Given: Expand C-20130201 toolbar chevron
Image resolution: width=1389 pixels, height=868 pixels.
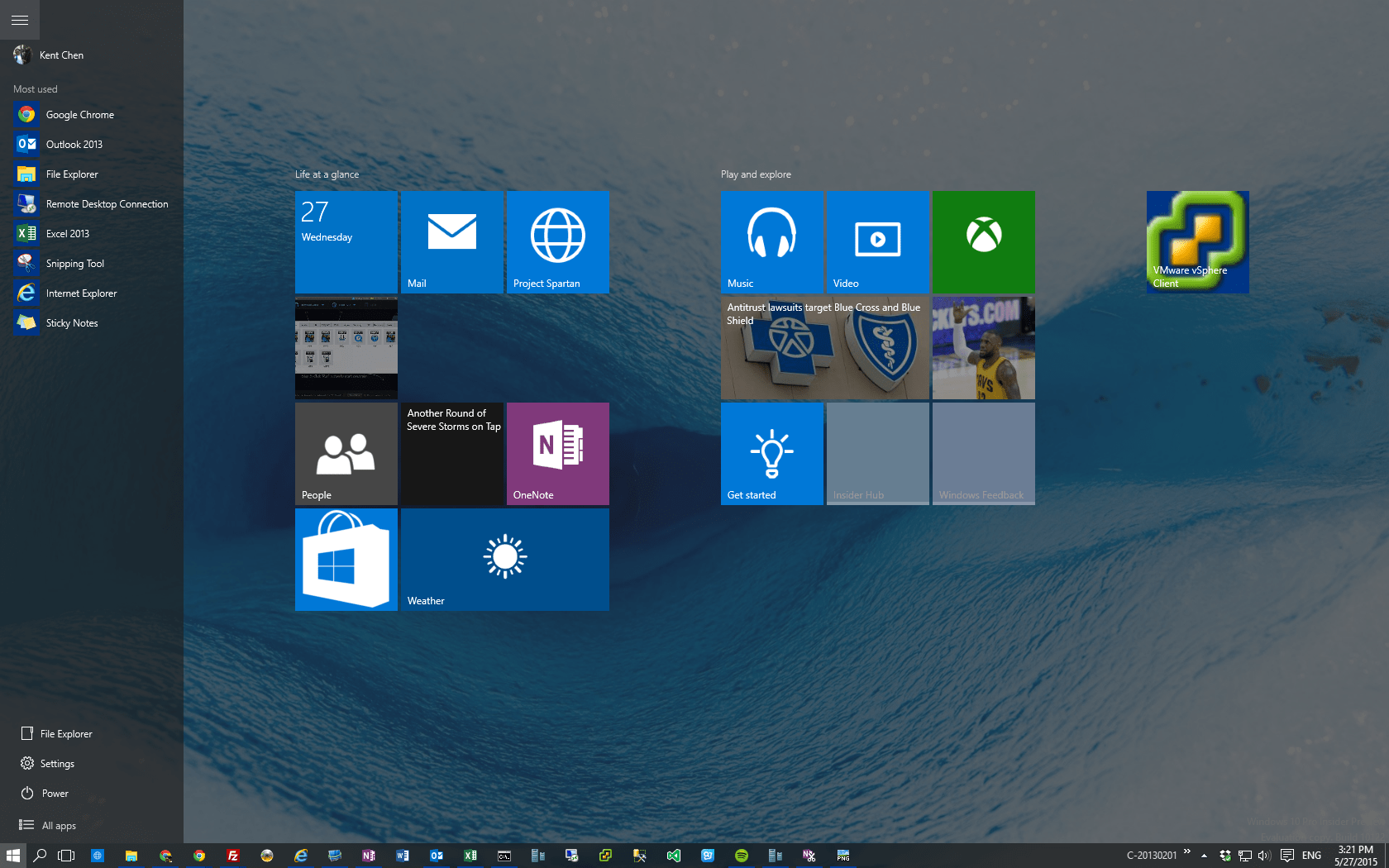Looking at the screenshot, I should [x=1187, y=851].
